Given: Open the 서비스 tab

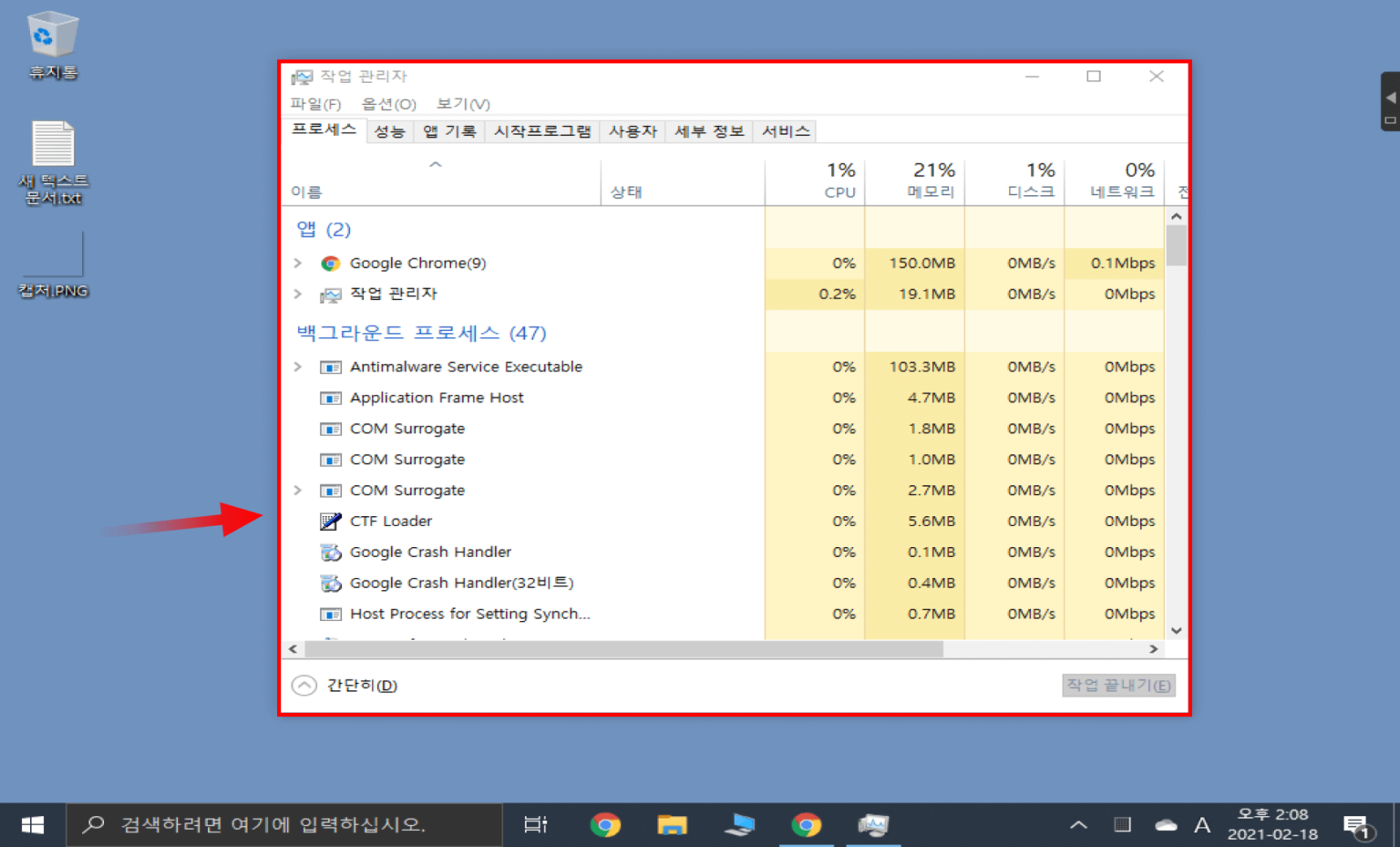Looking at the screenshot, I should (x=784, y=130).
